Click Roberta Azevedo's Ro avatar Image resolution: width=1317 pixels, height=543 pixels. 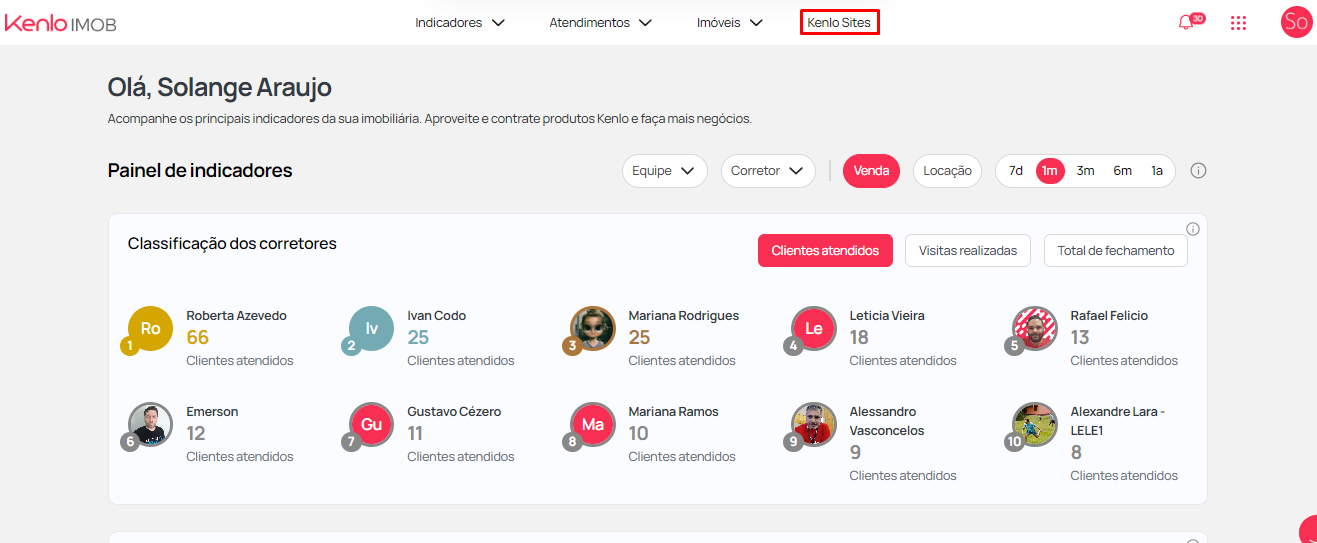150,328
